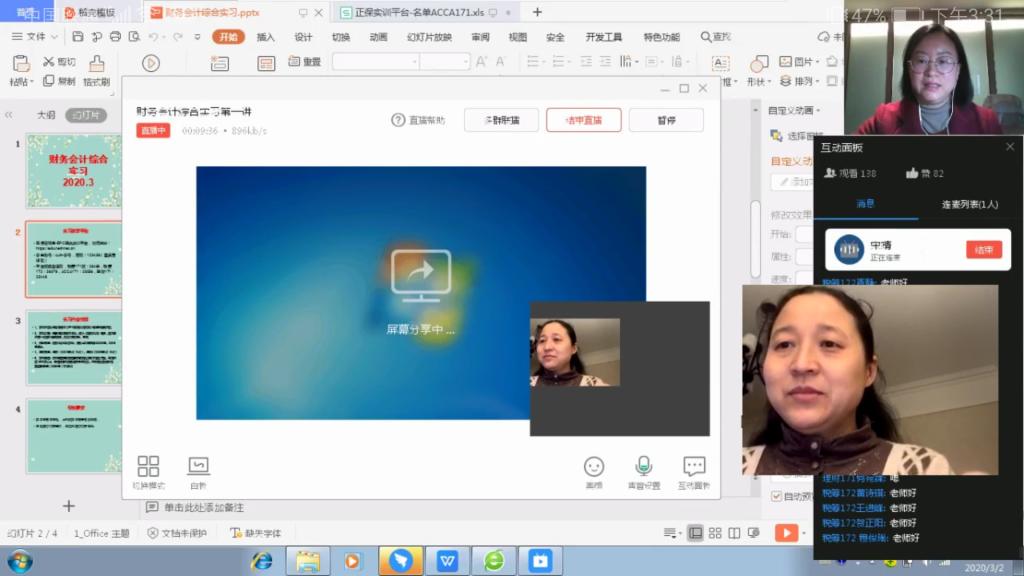This screenshot has height=576, width=1024.
Task: Select the format painter brush icon
Action: pos(97,64)
